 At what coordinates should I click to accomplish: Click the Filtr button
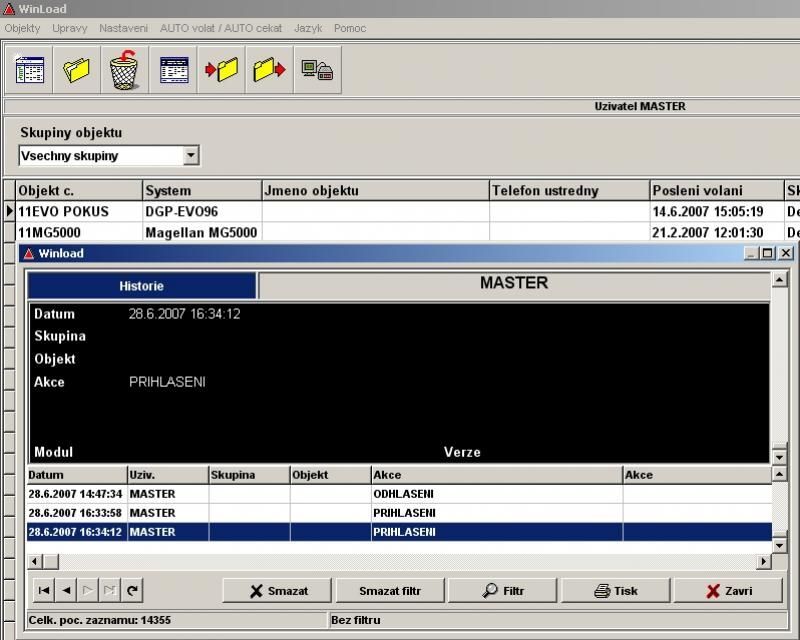click(503, 591)
